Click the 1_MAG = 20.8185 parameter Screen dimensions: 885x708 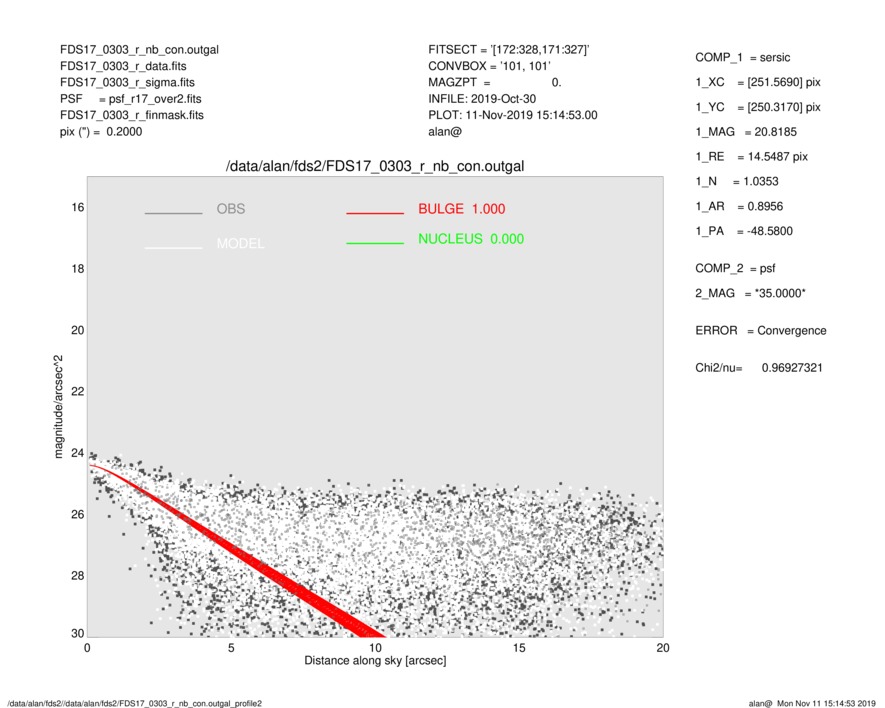pos(746,132)
